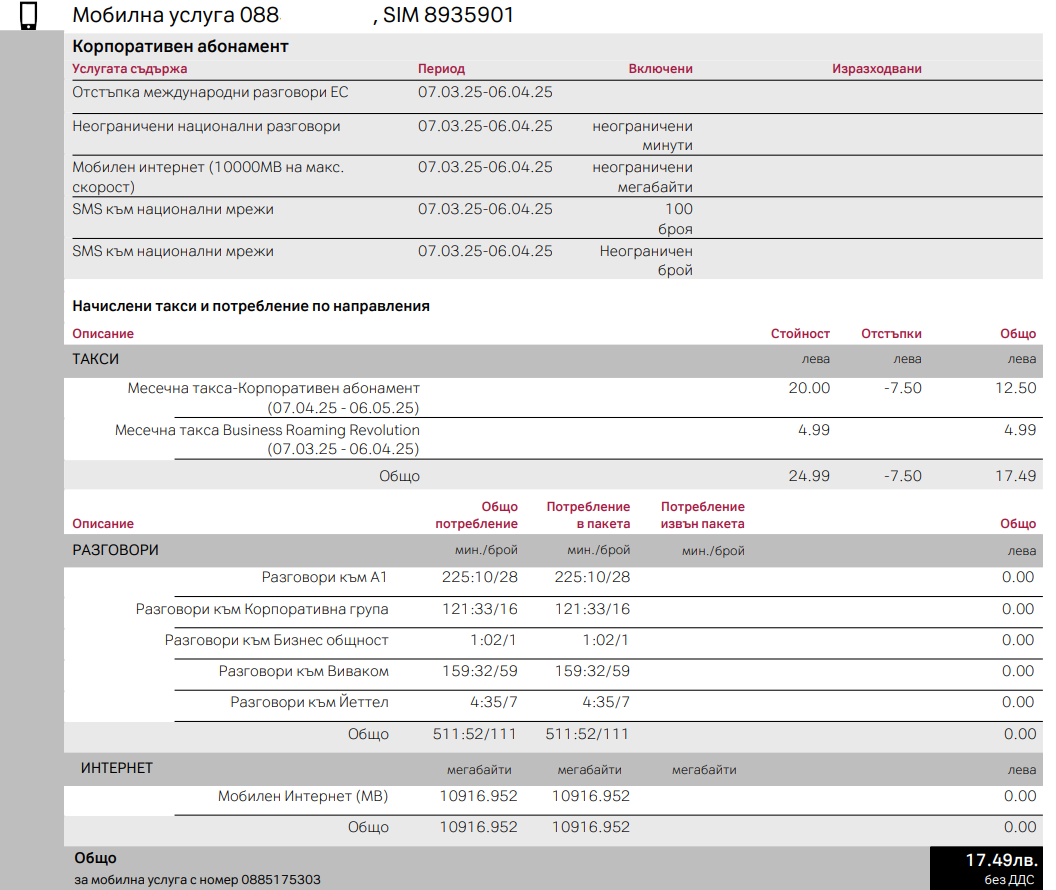1056x890 pixels.
Task: Click the 'Включени' column label
Action: point(658,69)
